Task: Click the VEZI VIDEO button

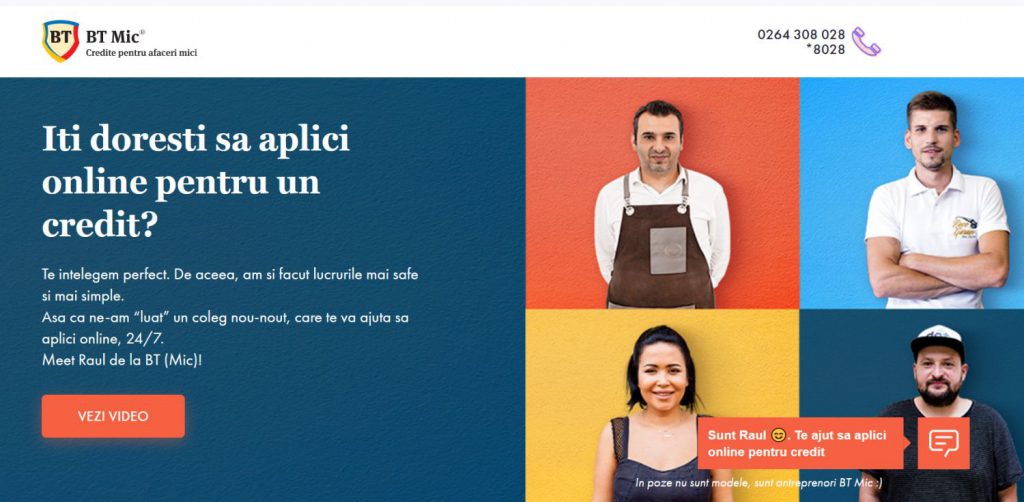Action: 113,416
